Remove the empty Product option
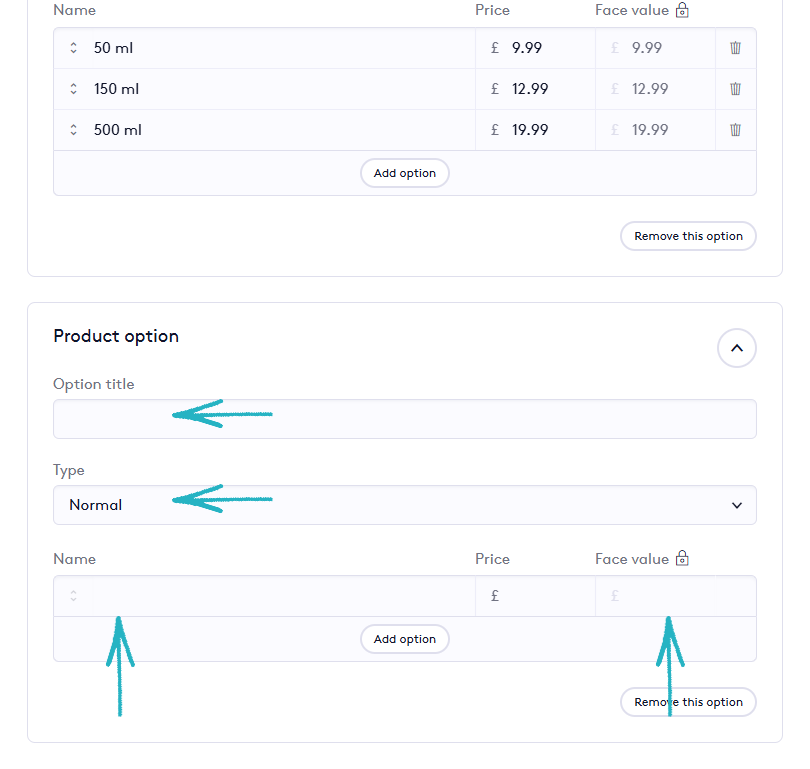Viewport: 810px width, 769px height. click(688, 702)
